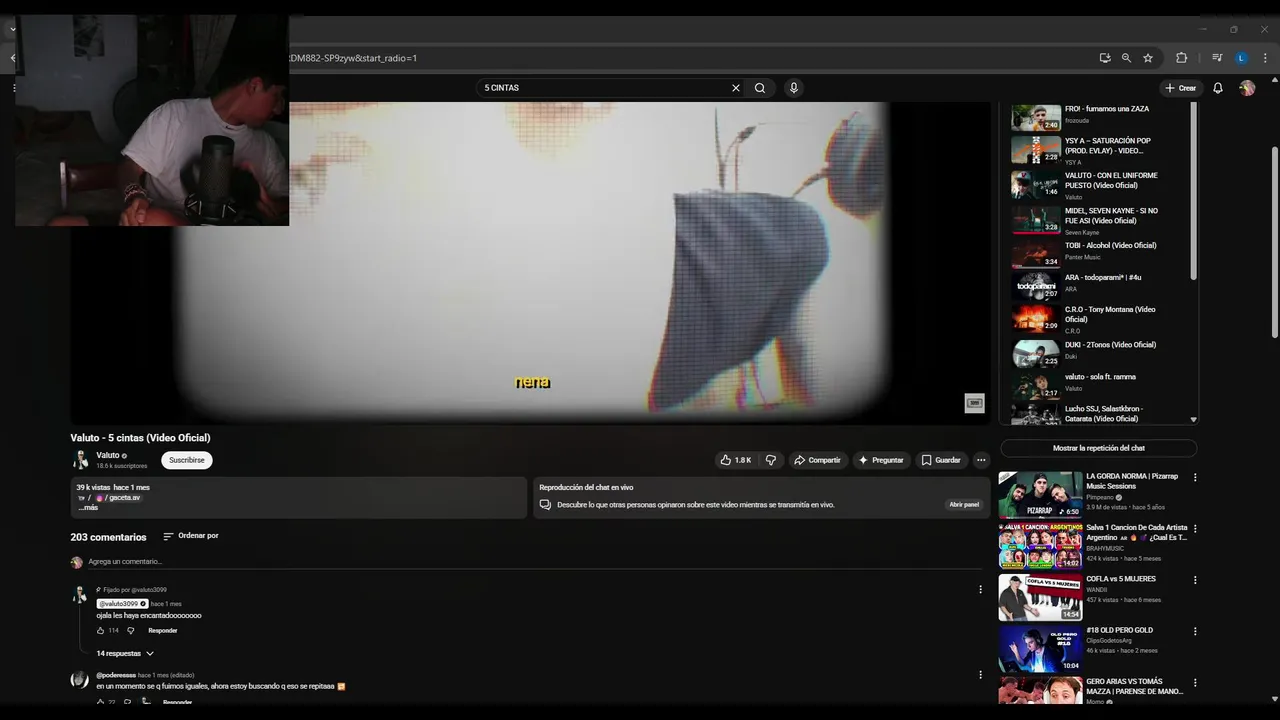Open options menu for pinned comment
Image resolution: width=1280 pixels, height=720 pixels.
[980, 590]
